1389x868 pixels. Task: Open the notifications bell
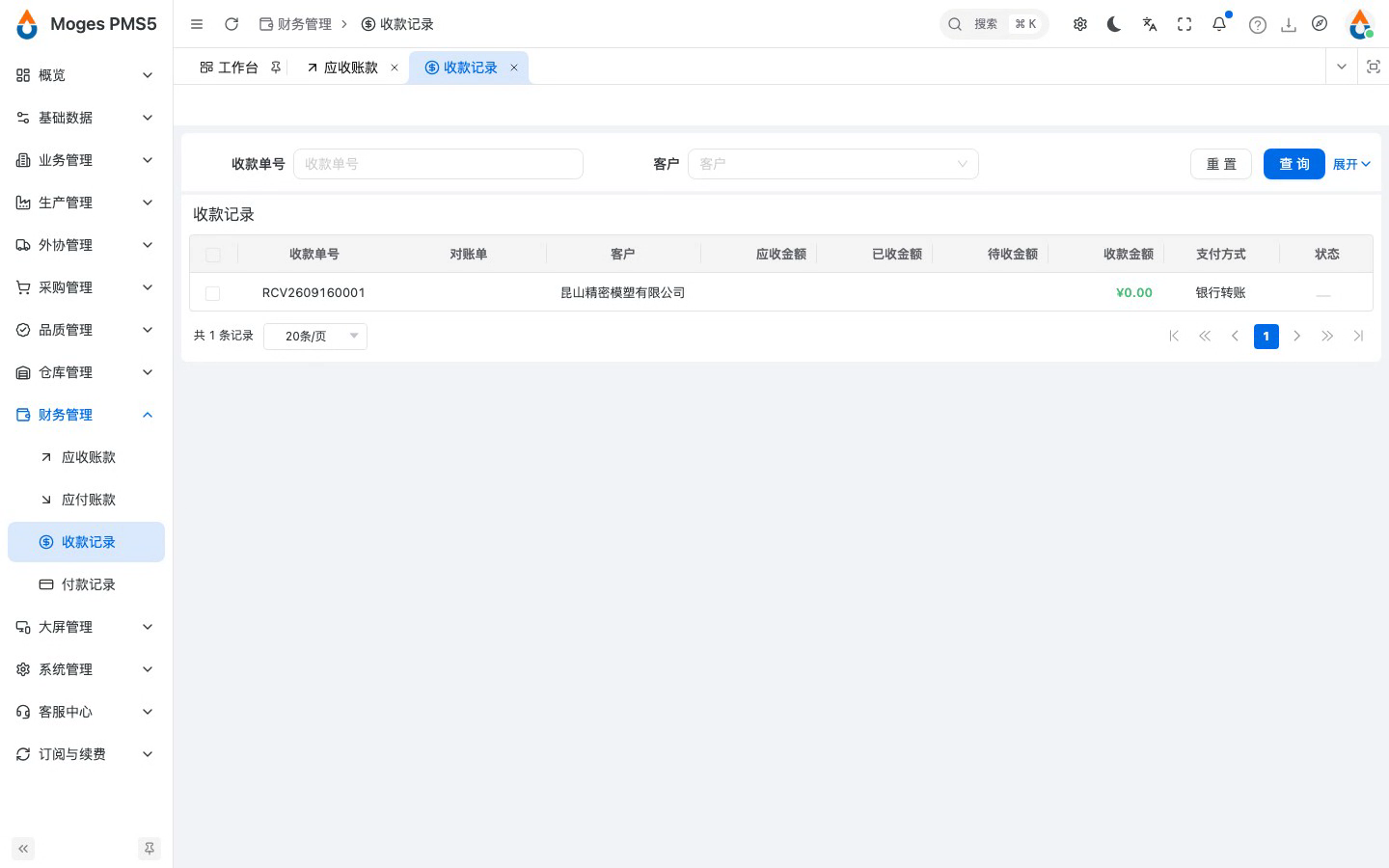click(1219, 24)
